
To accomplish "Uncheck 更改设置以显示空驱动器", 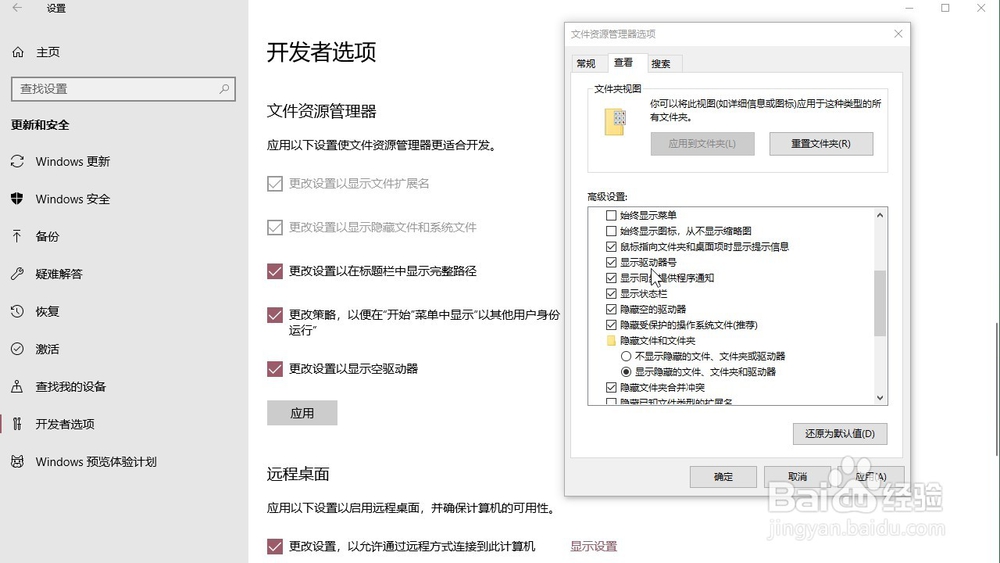I will pos(275,369).
